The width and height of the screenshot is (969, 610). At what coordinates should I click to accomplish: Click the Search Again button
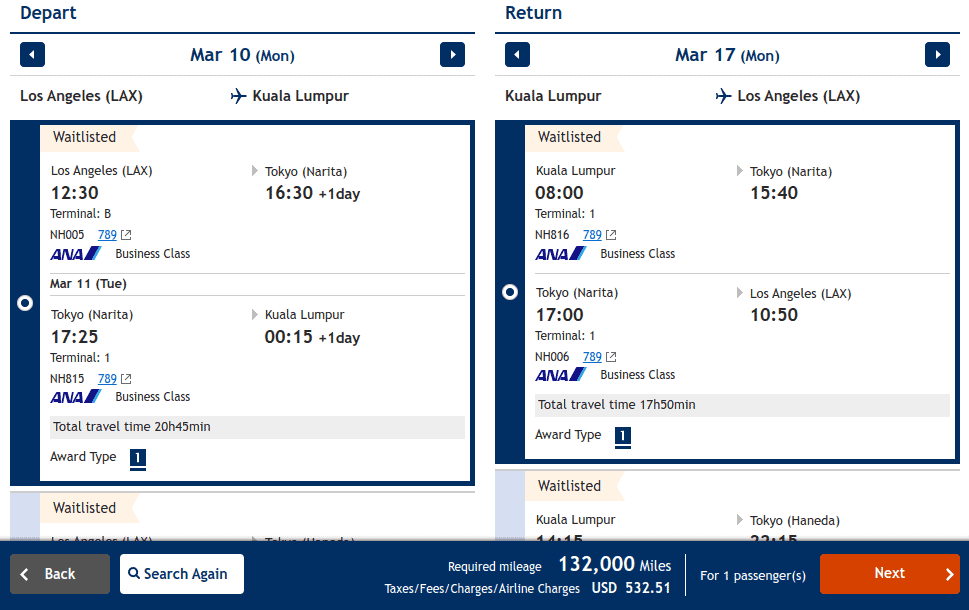tap(182, 574)
